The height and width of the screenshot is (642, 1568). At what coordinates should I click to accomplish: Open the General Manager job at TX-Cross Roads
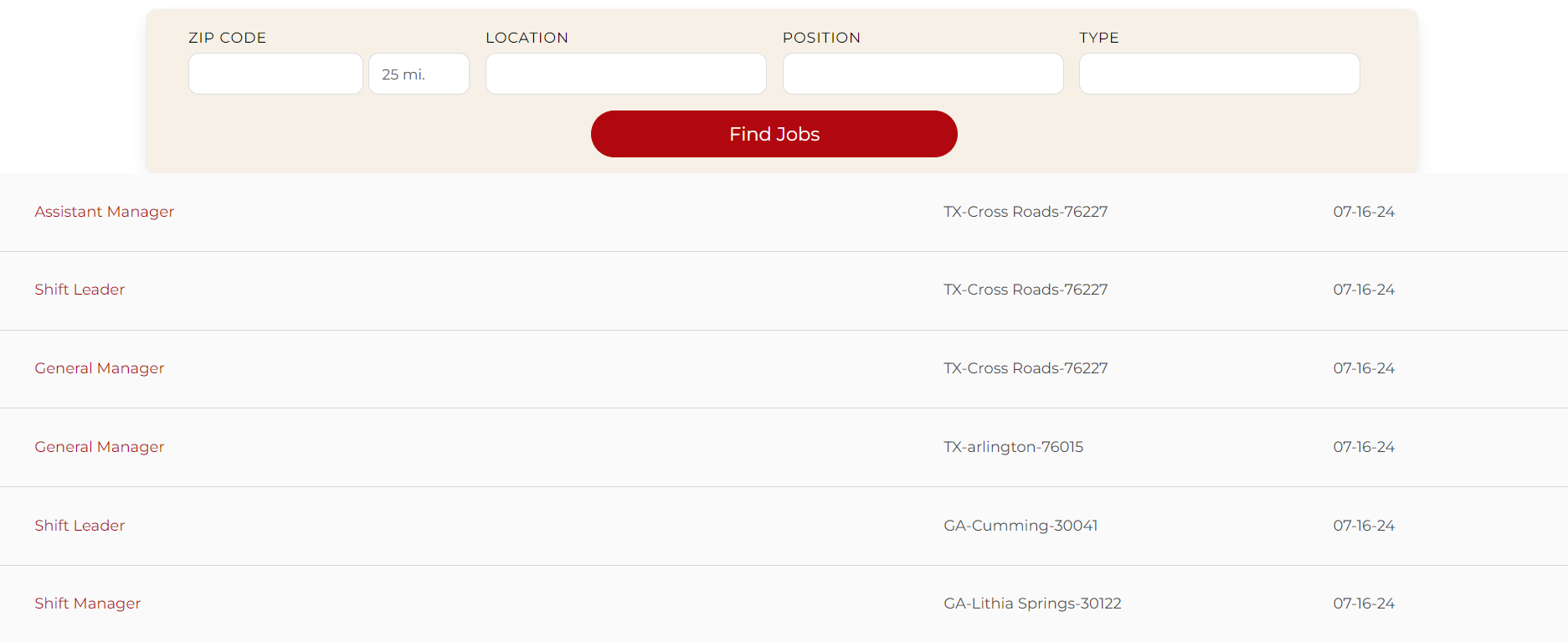99,368
